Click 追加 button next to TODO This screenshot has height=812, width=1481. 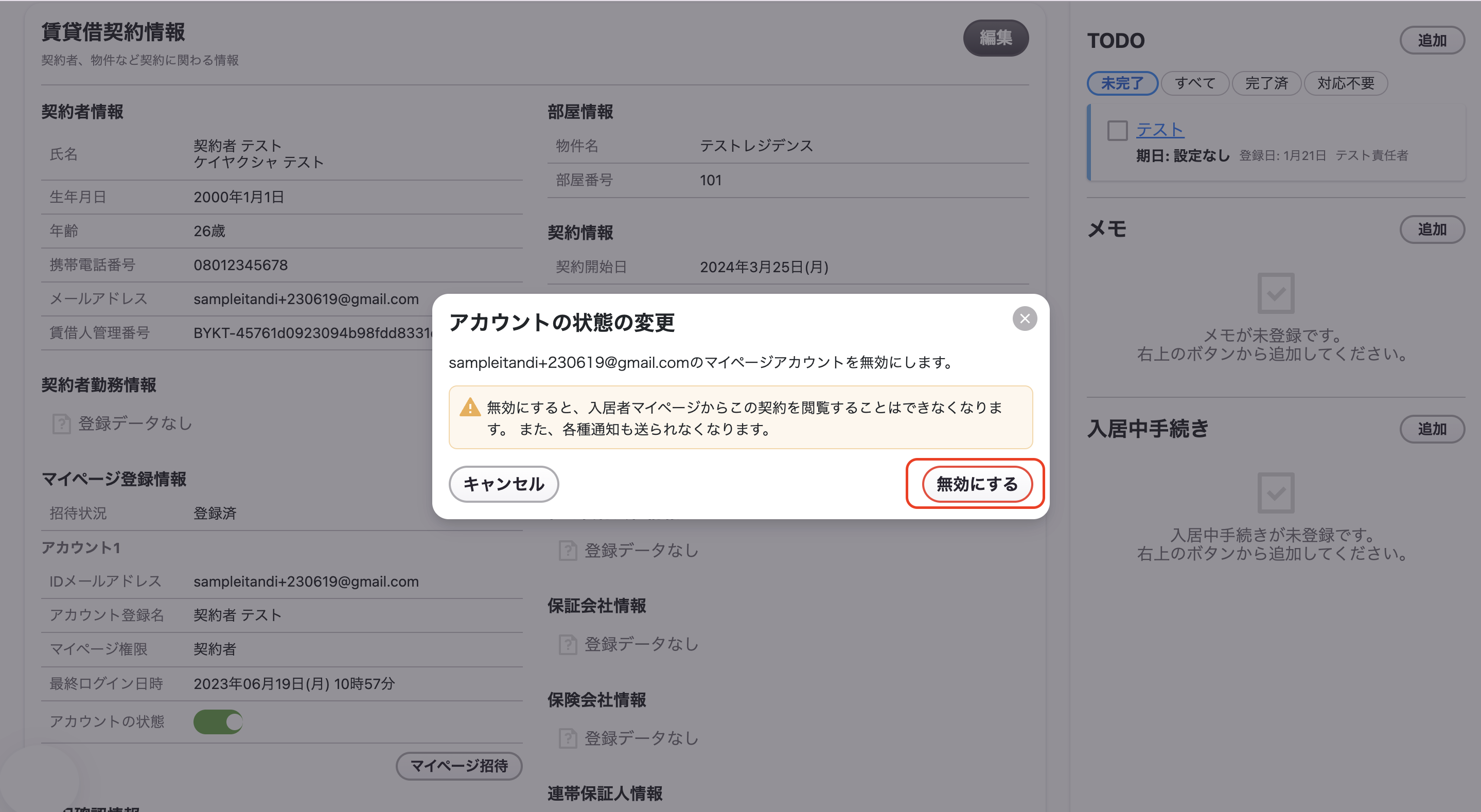click(1432, 40)
